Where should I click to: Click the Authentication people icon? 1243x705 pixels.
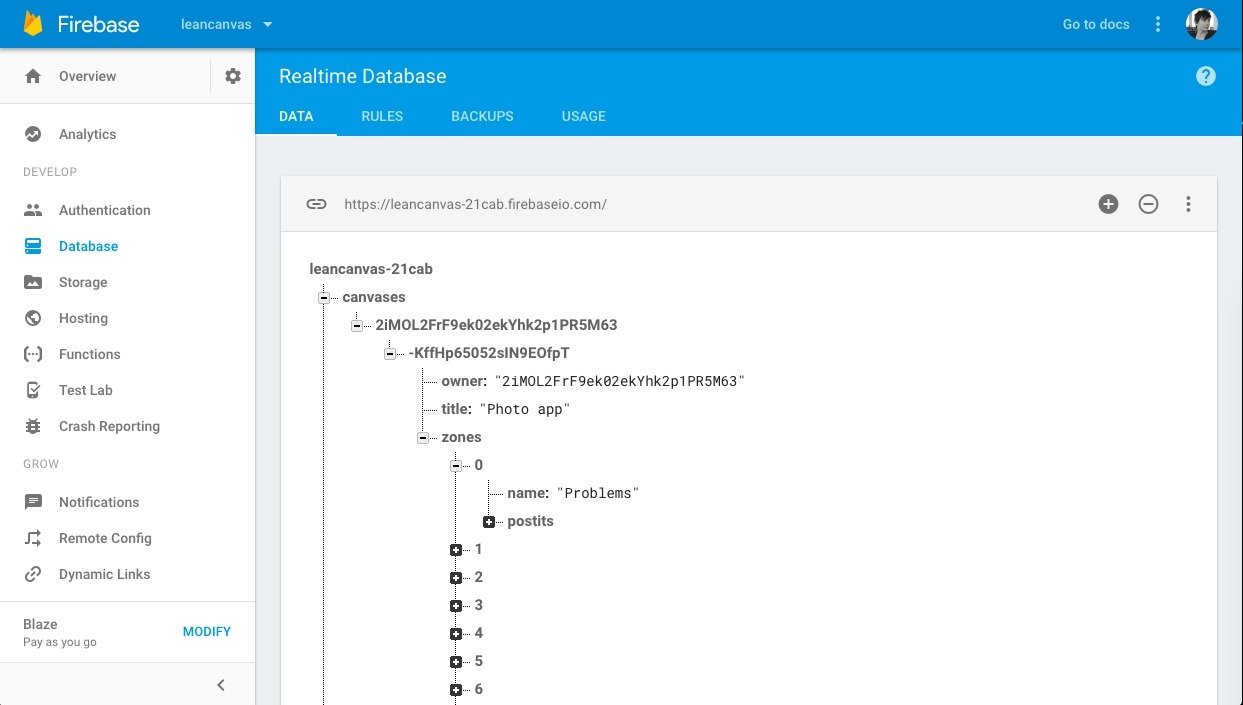[33, 210]
